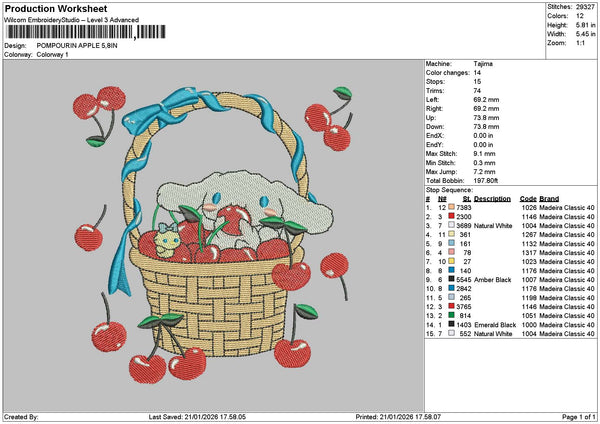Screen dimensions: 600x424
Task: Click thread code 1132
Action: pyautogui.click(x=529, y=244)
